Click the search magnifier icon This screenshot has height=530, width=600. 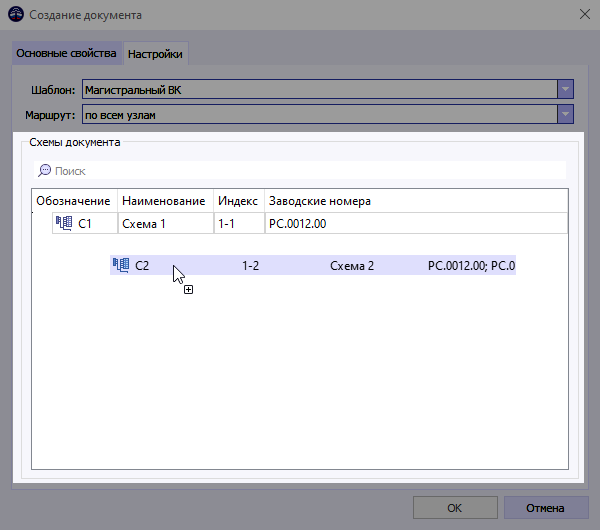click(44, 170)
